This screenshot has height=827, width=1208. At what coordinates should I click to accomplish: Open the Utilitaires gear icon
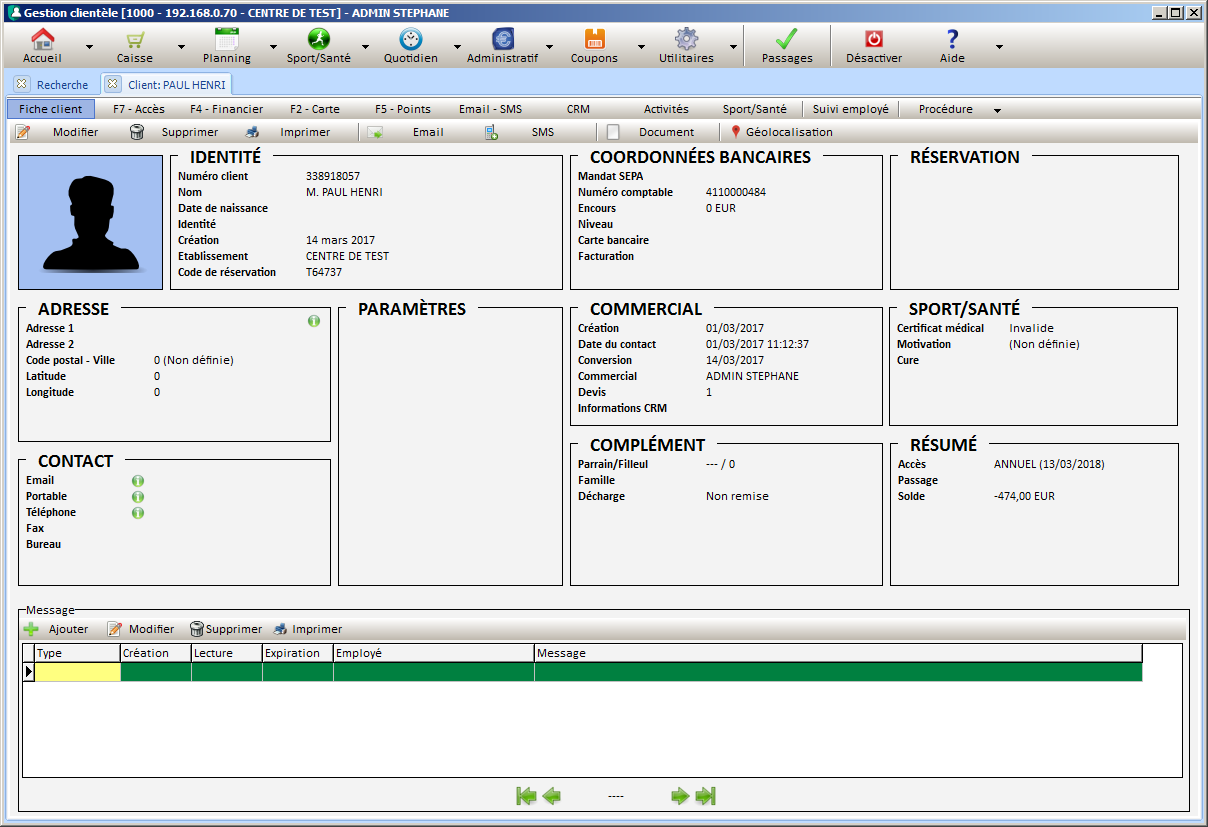point(686,39)
